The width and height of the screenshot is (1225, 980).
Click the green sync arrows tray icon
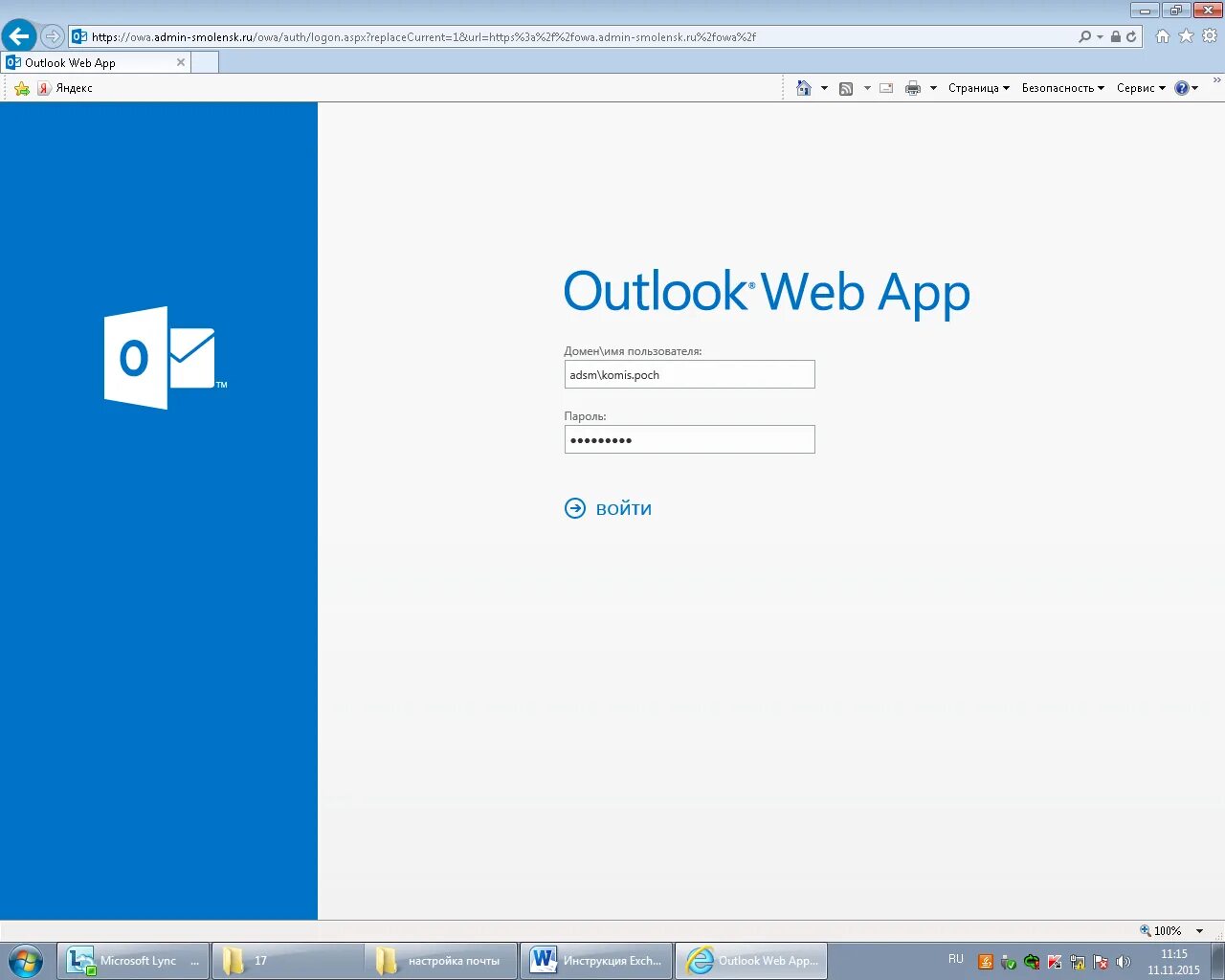(1032, 962)
